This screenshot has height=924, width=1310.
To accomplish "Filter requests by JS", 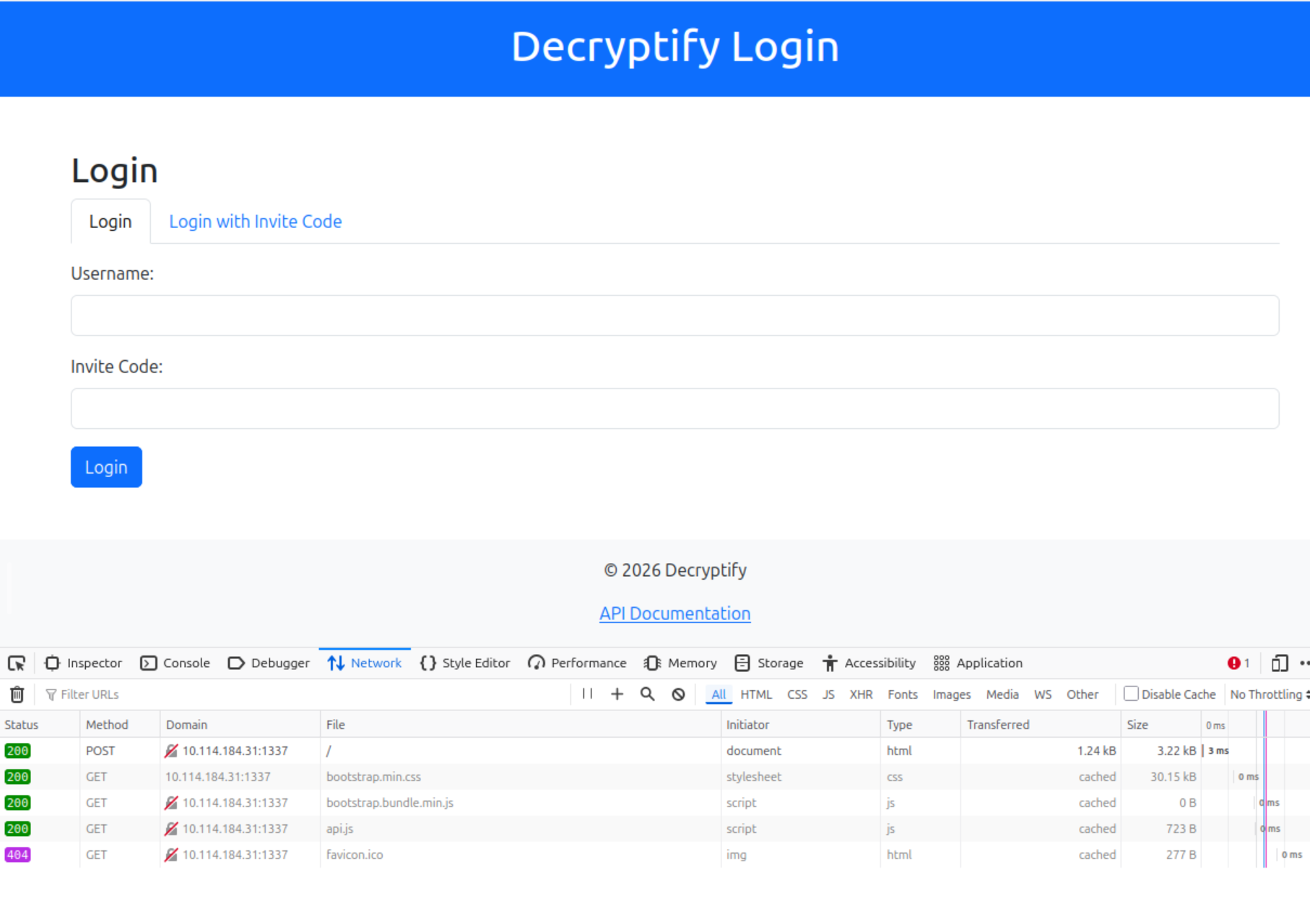I will point(828,694).
